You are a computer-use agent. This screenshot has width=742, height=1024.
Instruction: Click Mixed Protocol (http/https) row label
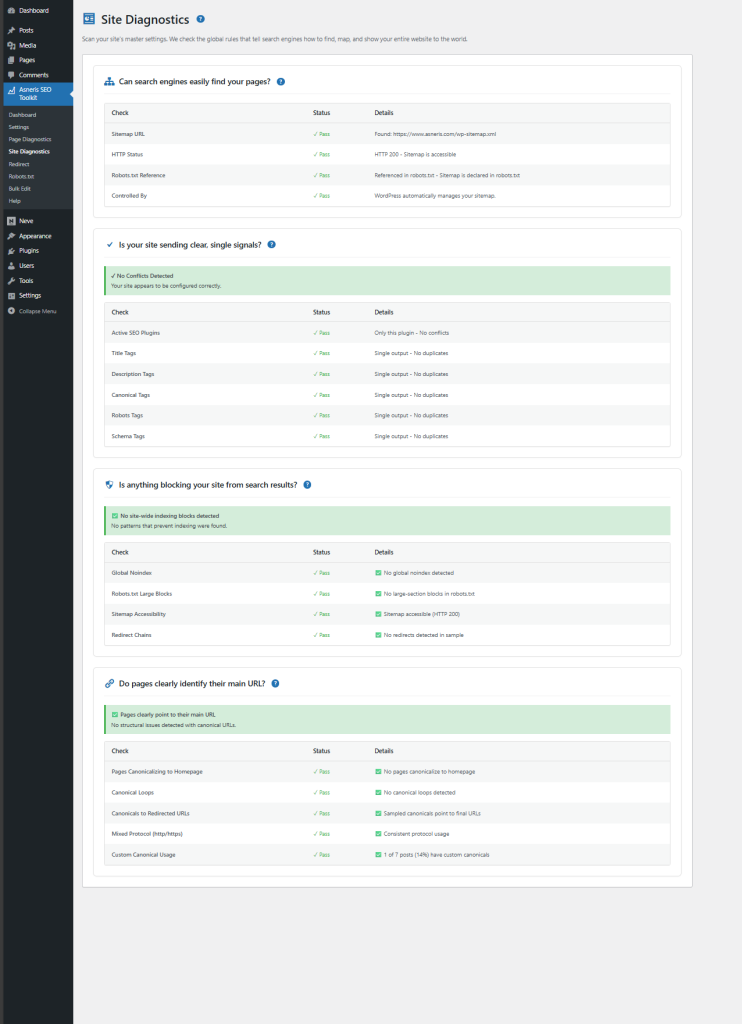tap(147, 834)
